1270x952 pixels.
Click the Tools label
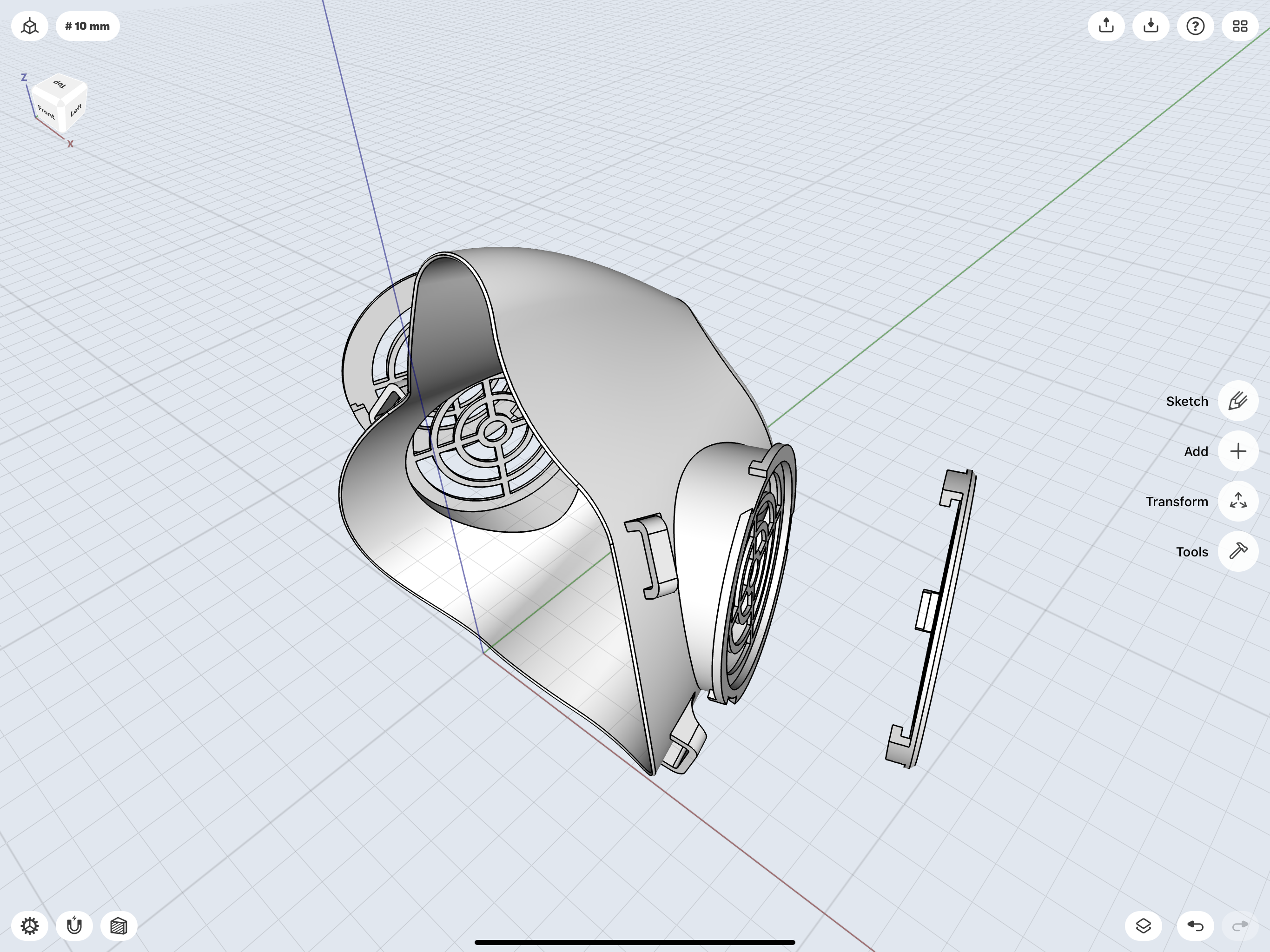(x=1192, y=552)
